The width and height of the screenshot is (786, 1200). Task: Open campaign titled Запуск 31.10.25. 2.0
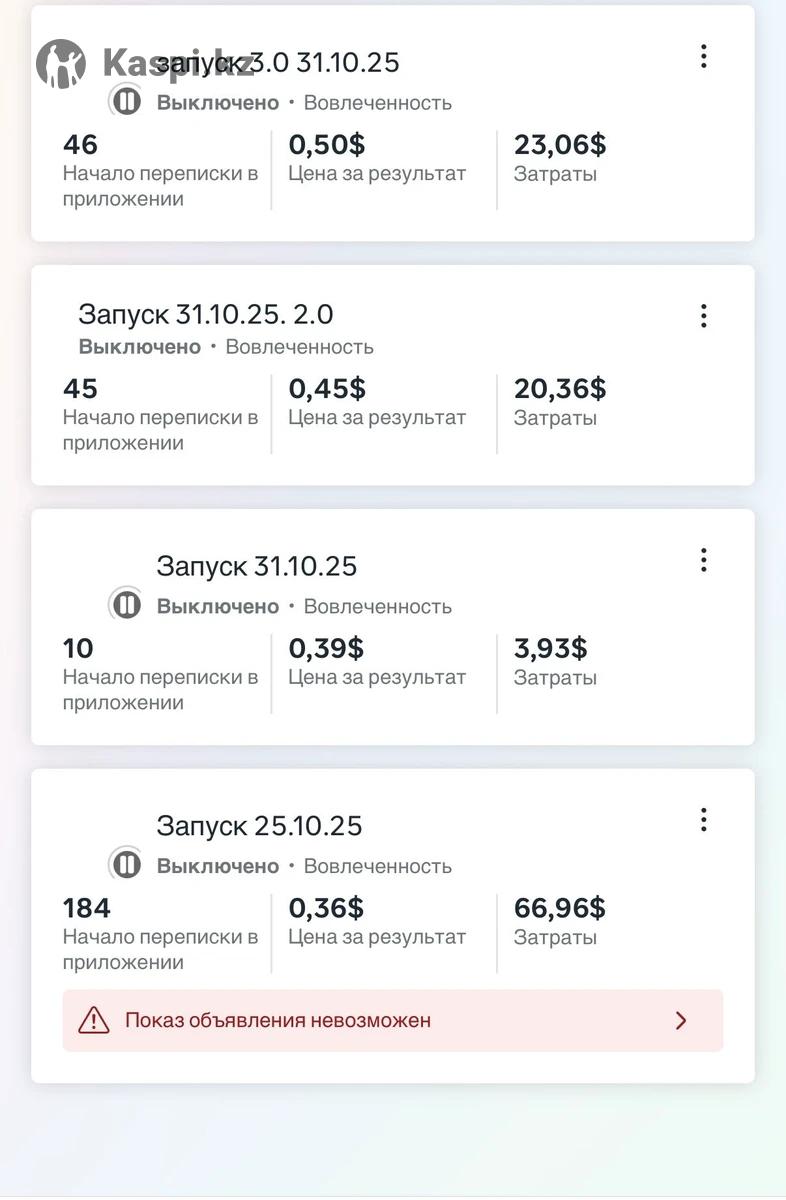206,314
